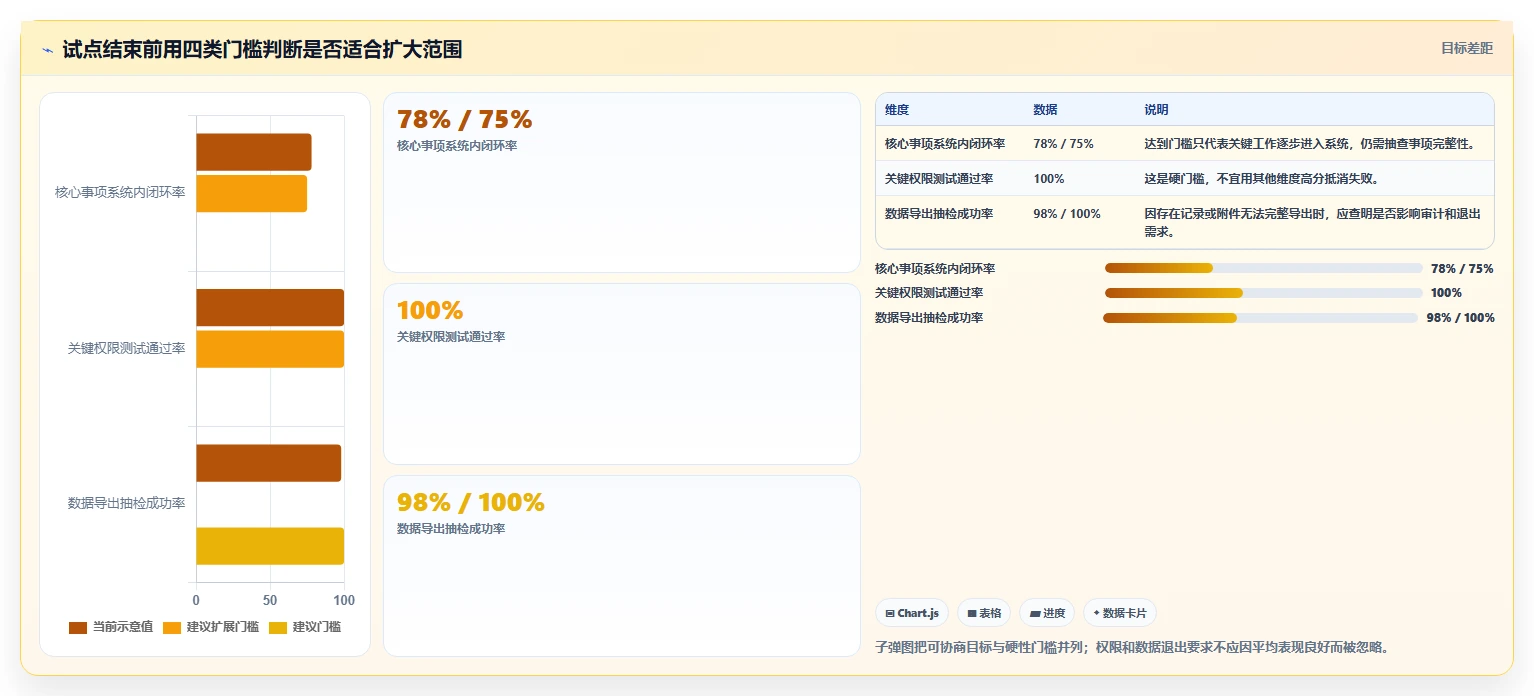Click the 数据导出抽检成功率 table row cell

coord(939,214)
